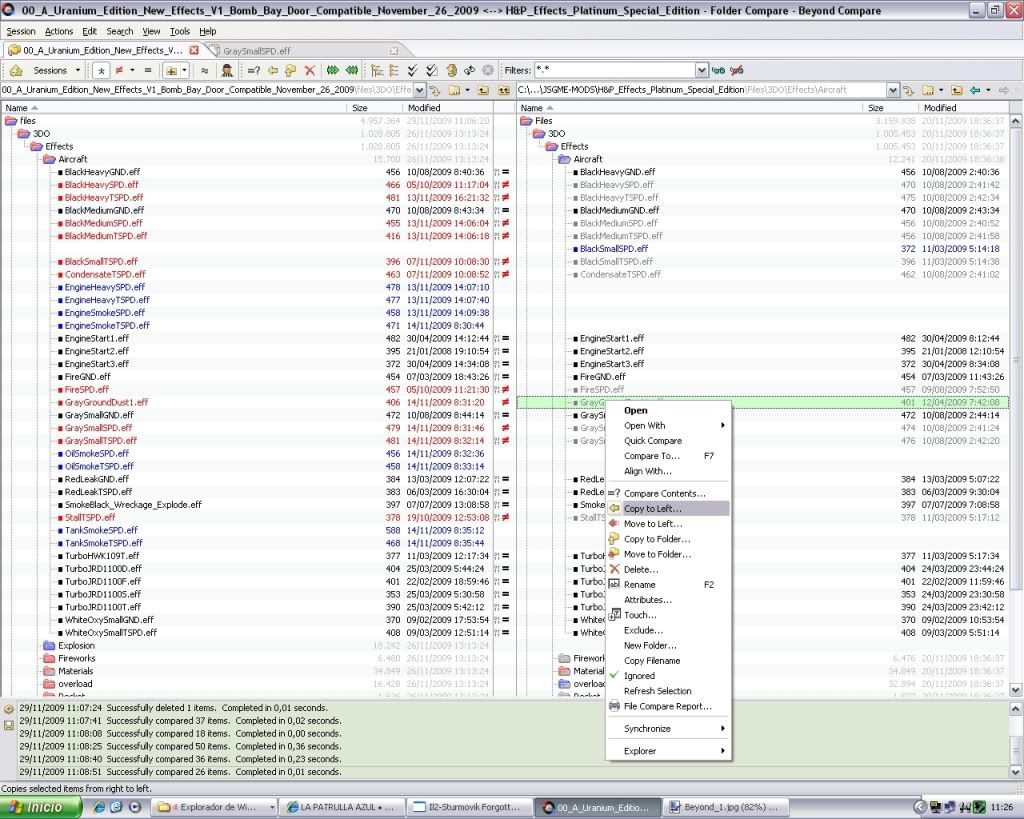Click the right folder path input field
The width and height of the screenshot is (1024, 819).
[x=702, y=90]
